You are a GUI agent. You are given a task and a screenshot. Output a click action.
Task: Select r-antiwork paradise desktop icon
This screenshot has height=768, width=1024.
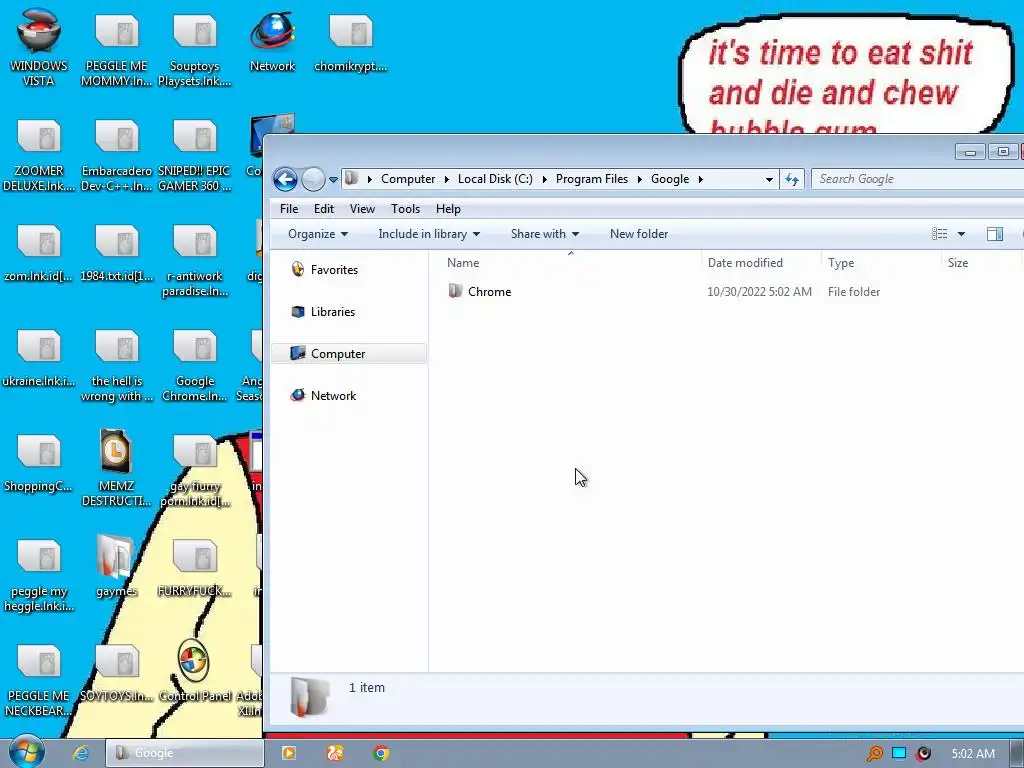pos(194,260)
